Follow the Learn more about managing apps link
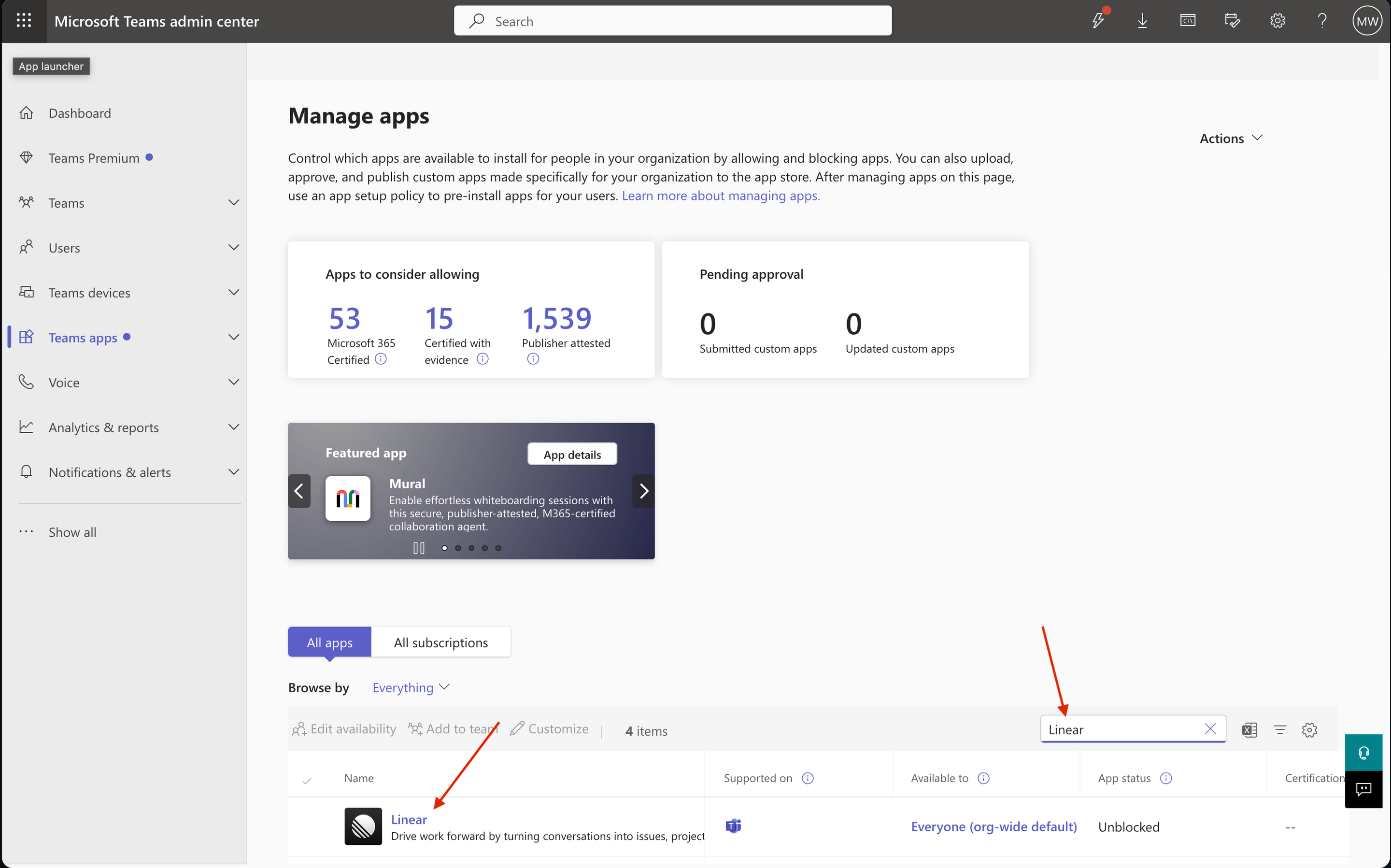Viewport: 1391px width, 868px height. coord(720,195)
